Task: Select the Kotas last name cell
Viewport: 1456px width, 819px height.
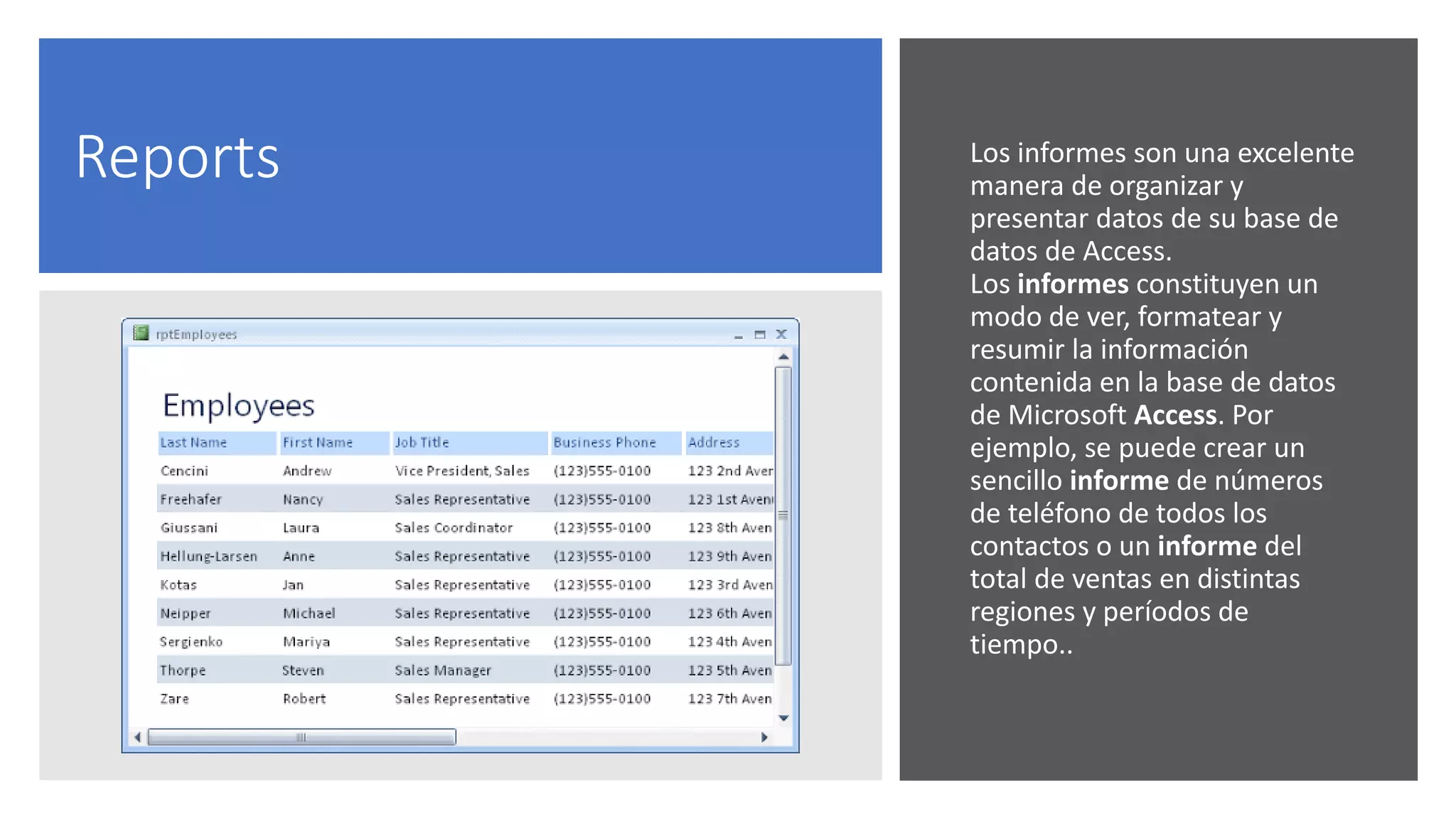Action: click(178, 584)
